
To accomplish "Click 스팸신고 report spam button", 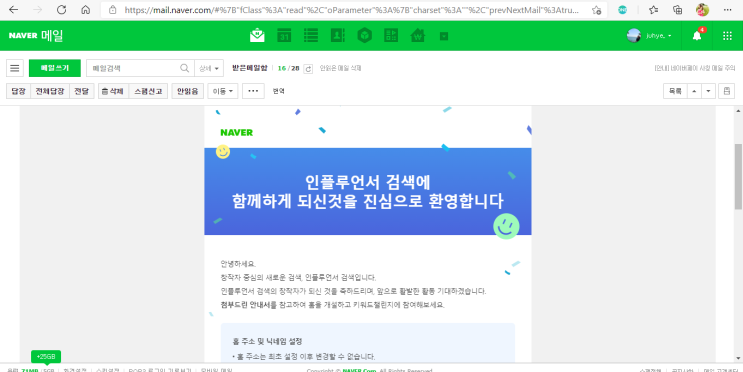I will point(148,91).
